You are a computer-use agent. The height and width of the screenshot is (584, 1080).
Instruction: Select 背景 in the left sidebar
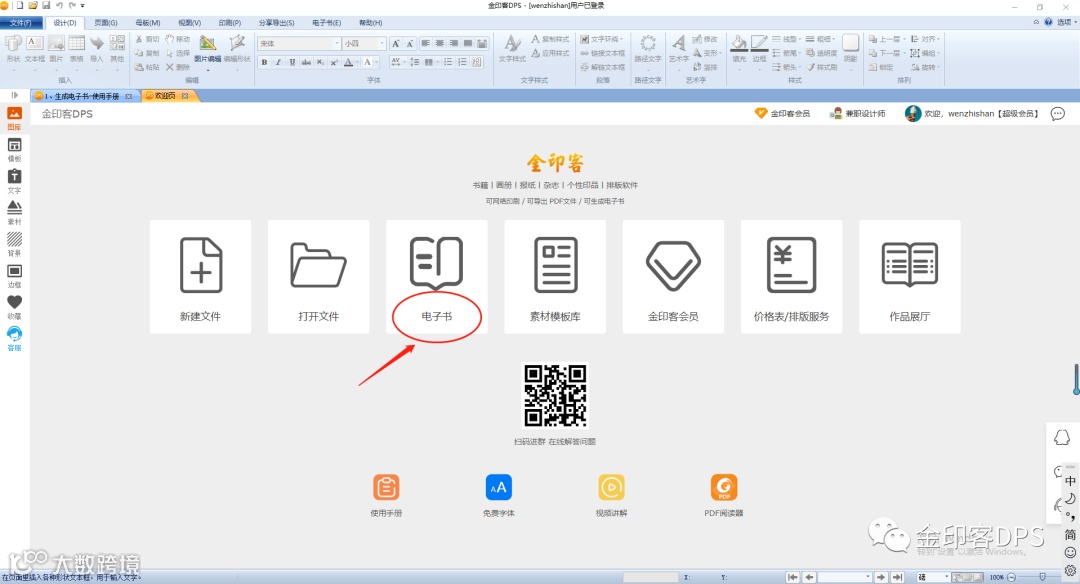14,244
